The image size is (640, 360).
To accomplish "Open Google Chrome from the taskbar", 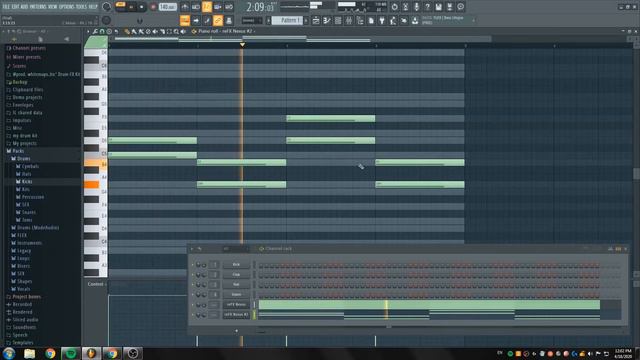I will point(50,353).
